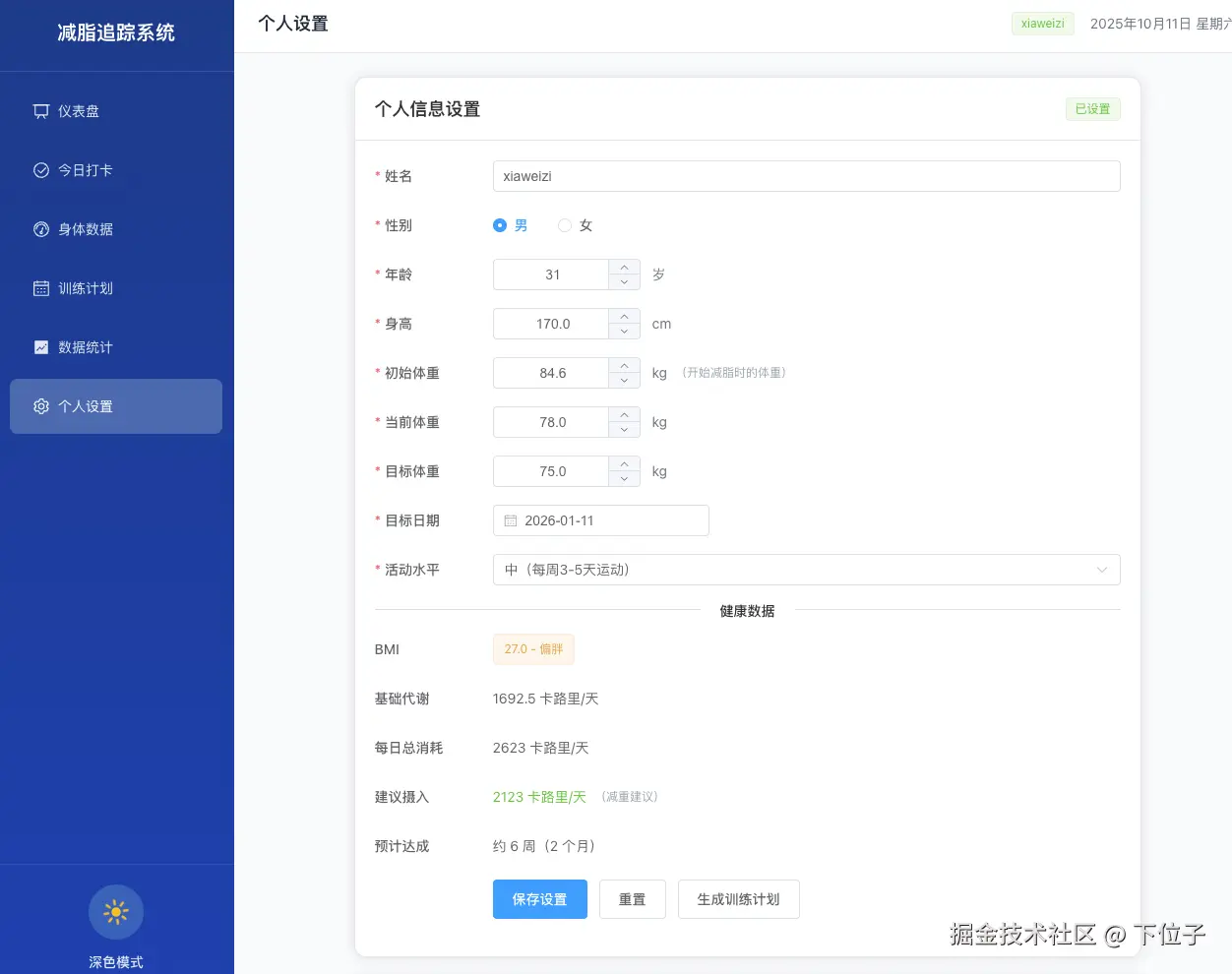The height and width of the screenshot is (974, 1232).
Task: Click the 训练计划 calendar icon
Action: point(40,288)
